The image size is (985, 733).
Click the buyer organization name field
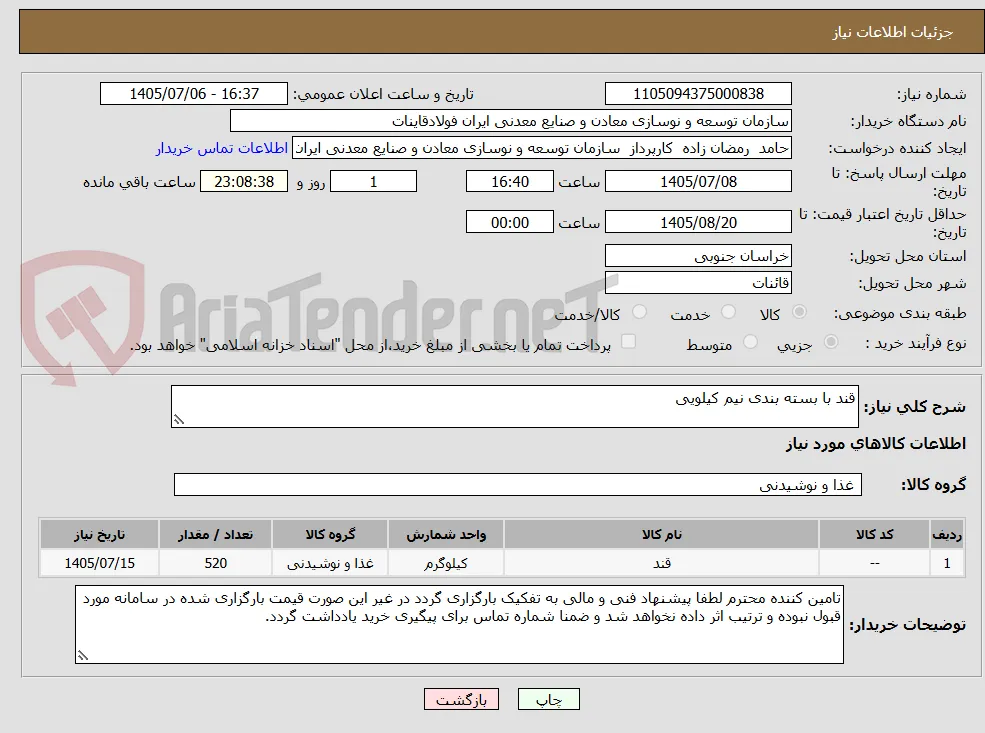[x=510, y=121]
